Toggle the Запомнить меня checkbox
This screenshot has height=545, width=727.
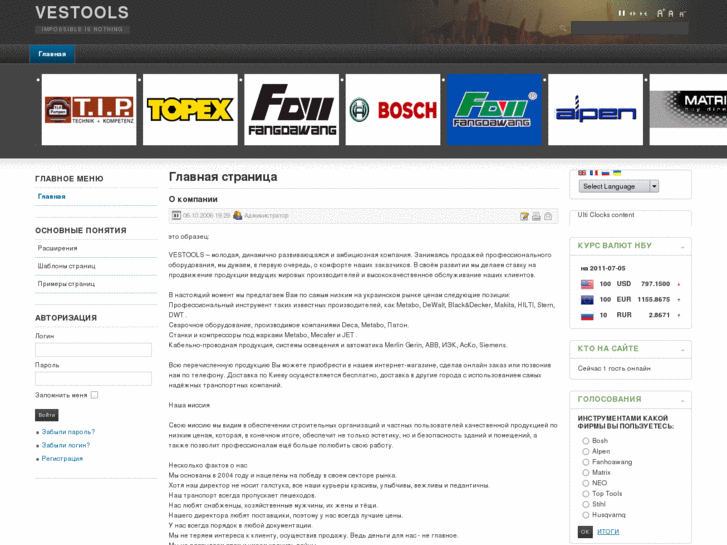pyautogui.click(x=95, y=395)
